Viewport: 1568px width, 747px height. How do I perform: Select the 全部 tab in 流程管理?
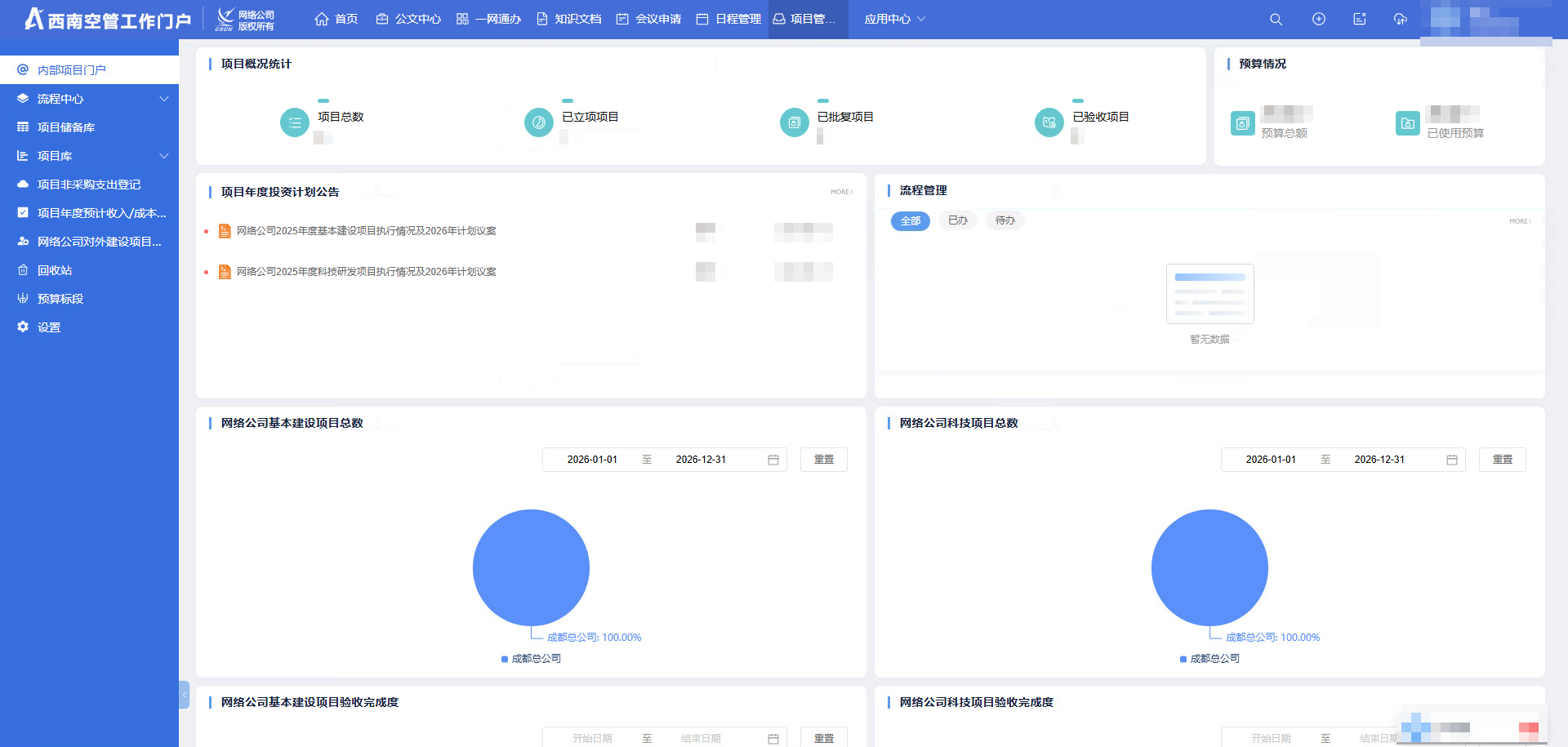point(911,221)
